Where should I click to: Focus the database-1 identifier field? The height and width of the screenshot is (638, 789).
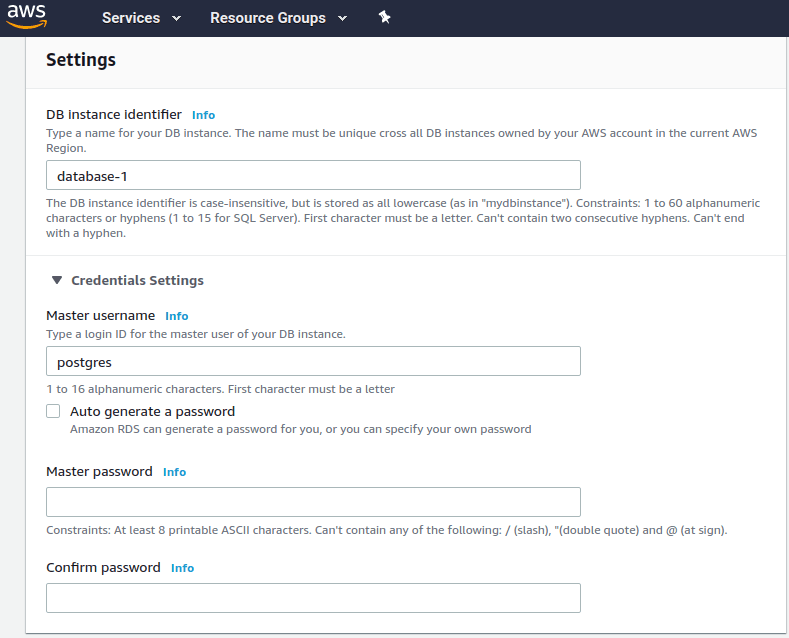pos(313,175)
